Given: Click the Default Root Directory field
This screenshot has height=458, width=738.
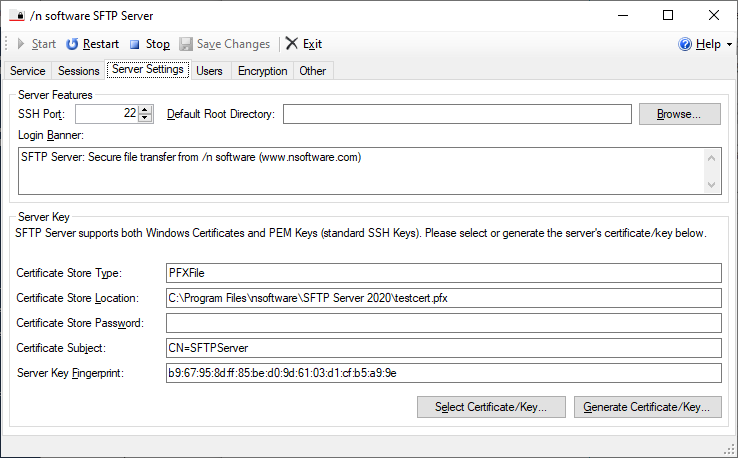Looking at the screenshot, I should point(457,114).
